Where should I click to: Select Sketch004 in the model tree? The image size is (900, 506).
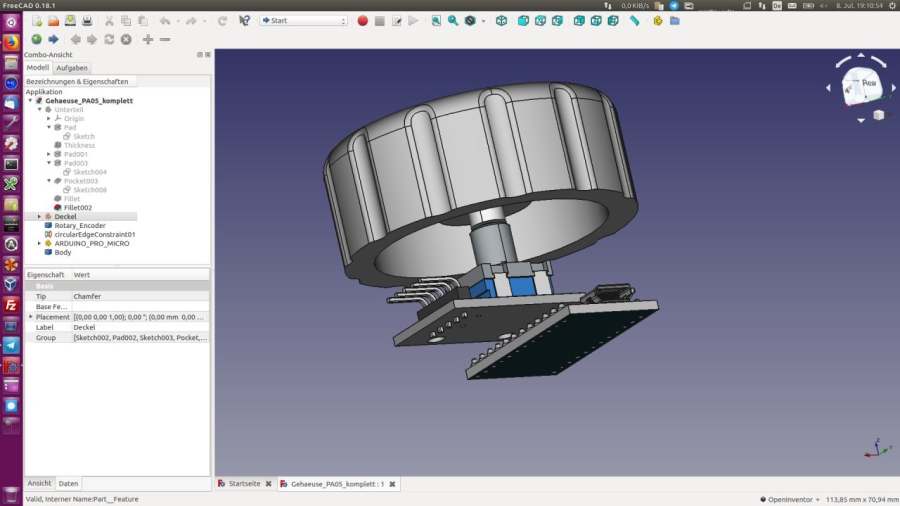point(90,172)
